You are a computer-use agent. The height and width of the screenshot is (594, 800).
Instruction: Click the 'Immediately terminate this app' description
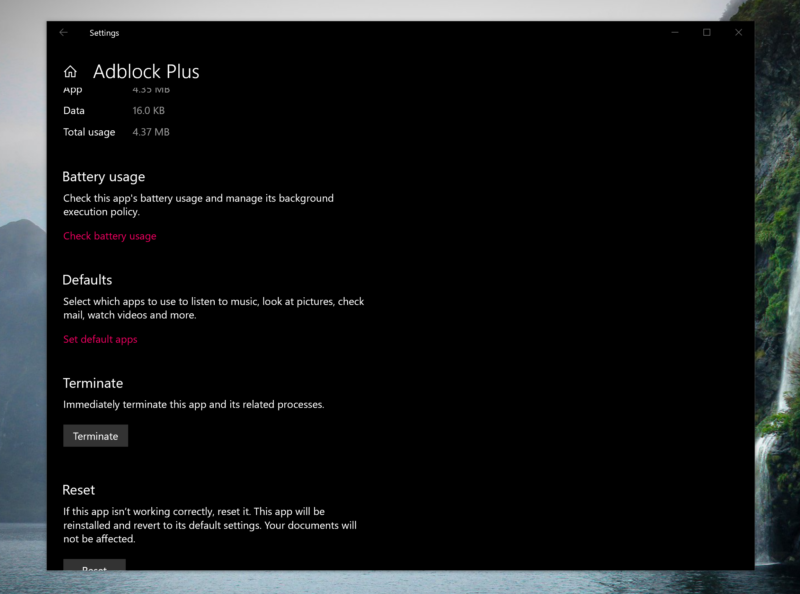click(x=194, y=405)
